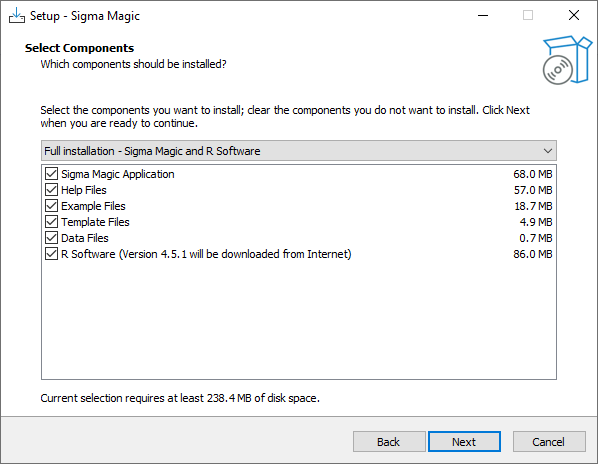598x464 pixels.
Task: Click the disabled maximize window button
Action: [528, 16]
